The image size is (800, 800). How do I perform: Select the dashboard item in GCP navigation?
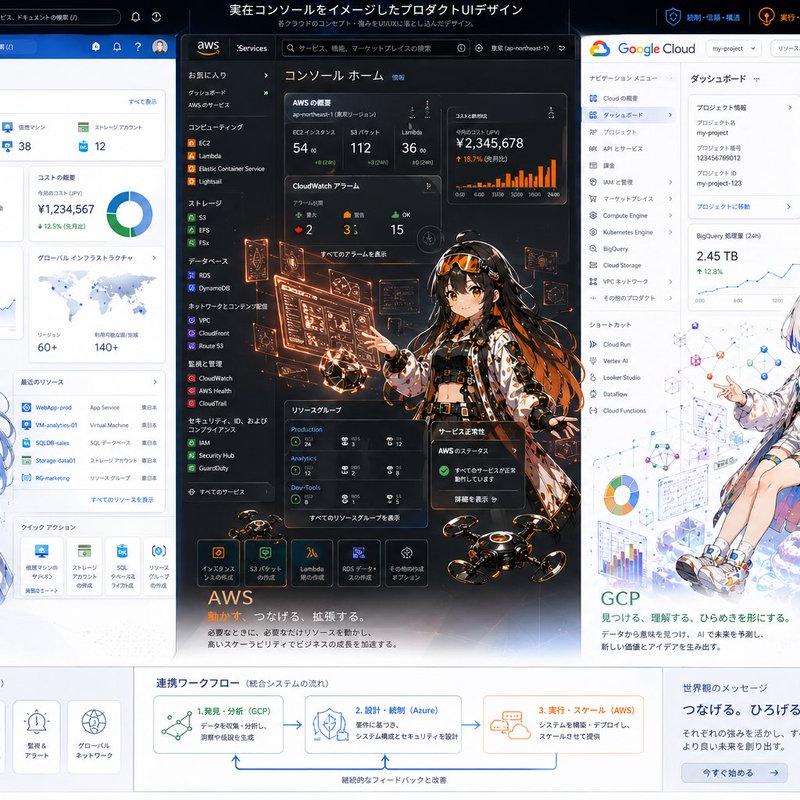[629, 115]
